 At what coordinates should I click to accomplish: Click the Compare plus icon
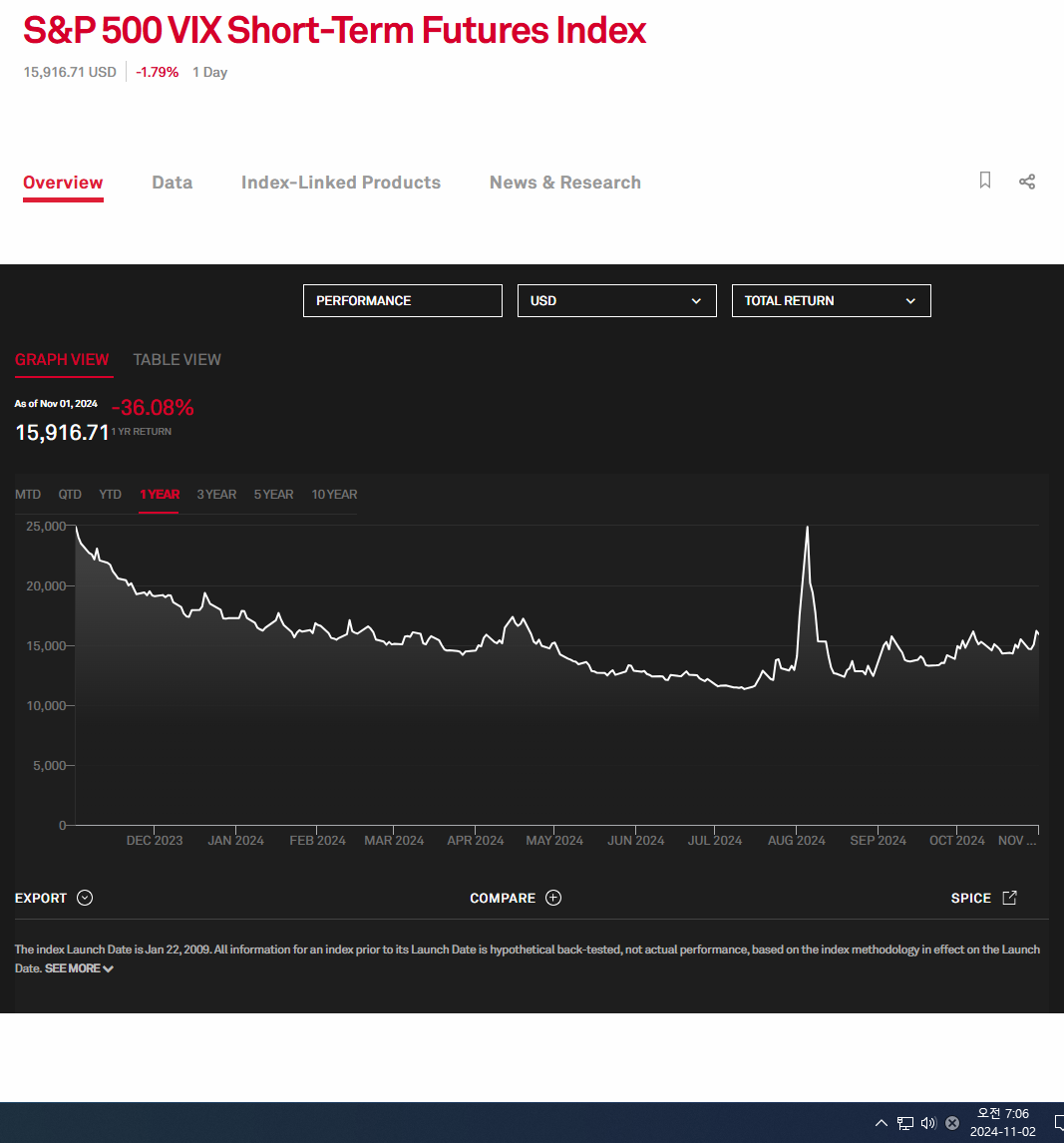click(553, 898)
